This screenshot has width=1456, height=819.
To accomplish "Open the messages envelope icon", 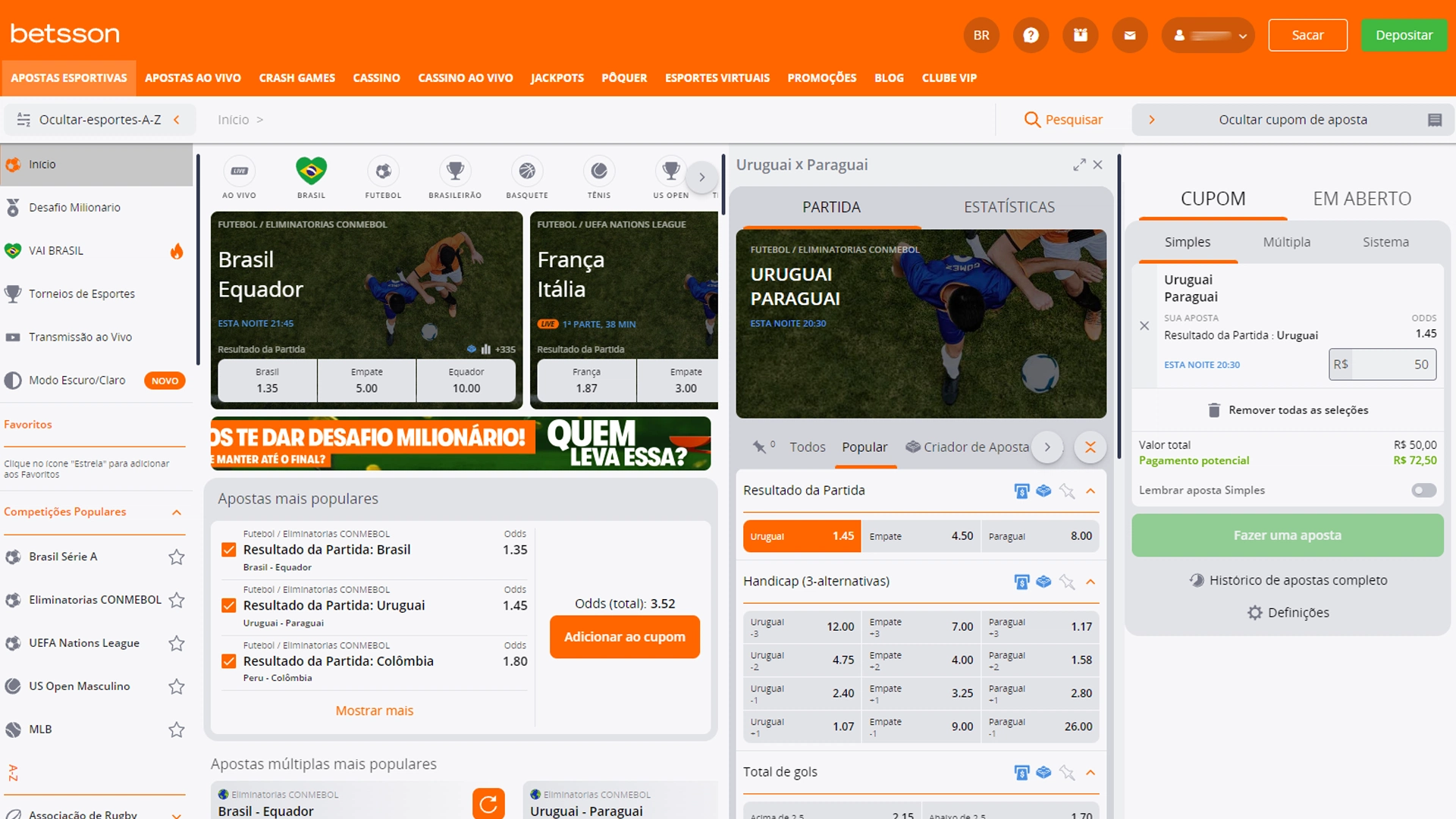I will click(x=1129, y=35).
